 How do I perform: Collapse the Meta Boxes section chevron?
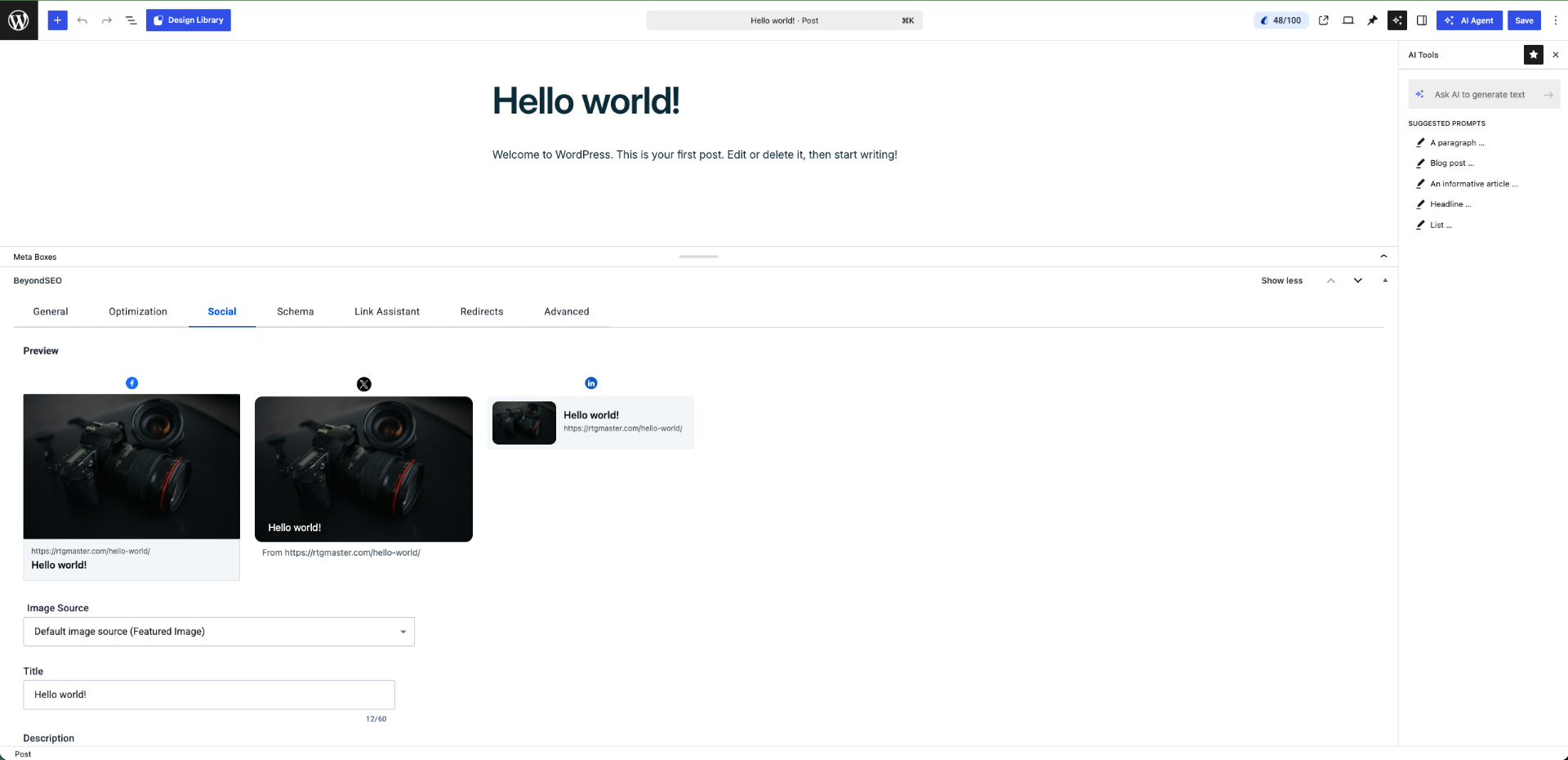1383,257
